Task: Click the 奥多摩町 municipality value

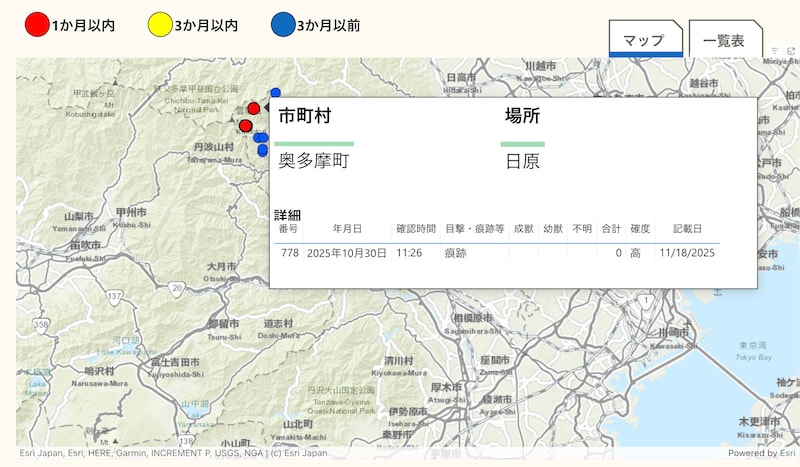Action: coord(313,160)
